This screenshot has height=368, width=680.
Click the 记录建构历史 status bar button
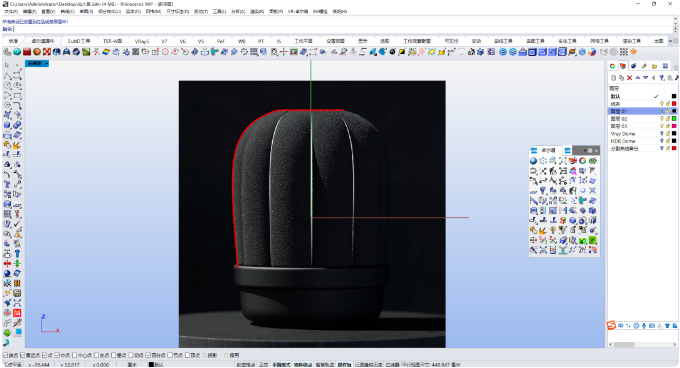[369, 365]
